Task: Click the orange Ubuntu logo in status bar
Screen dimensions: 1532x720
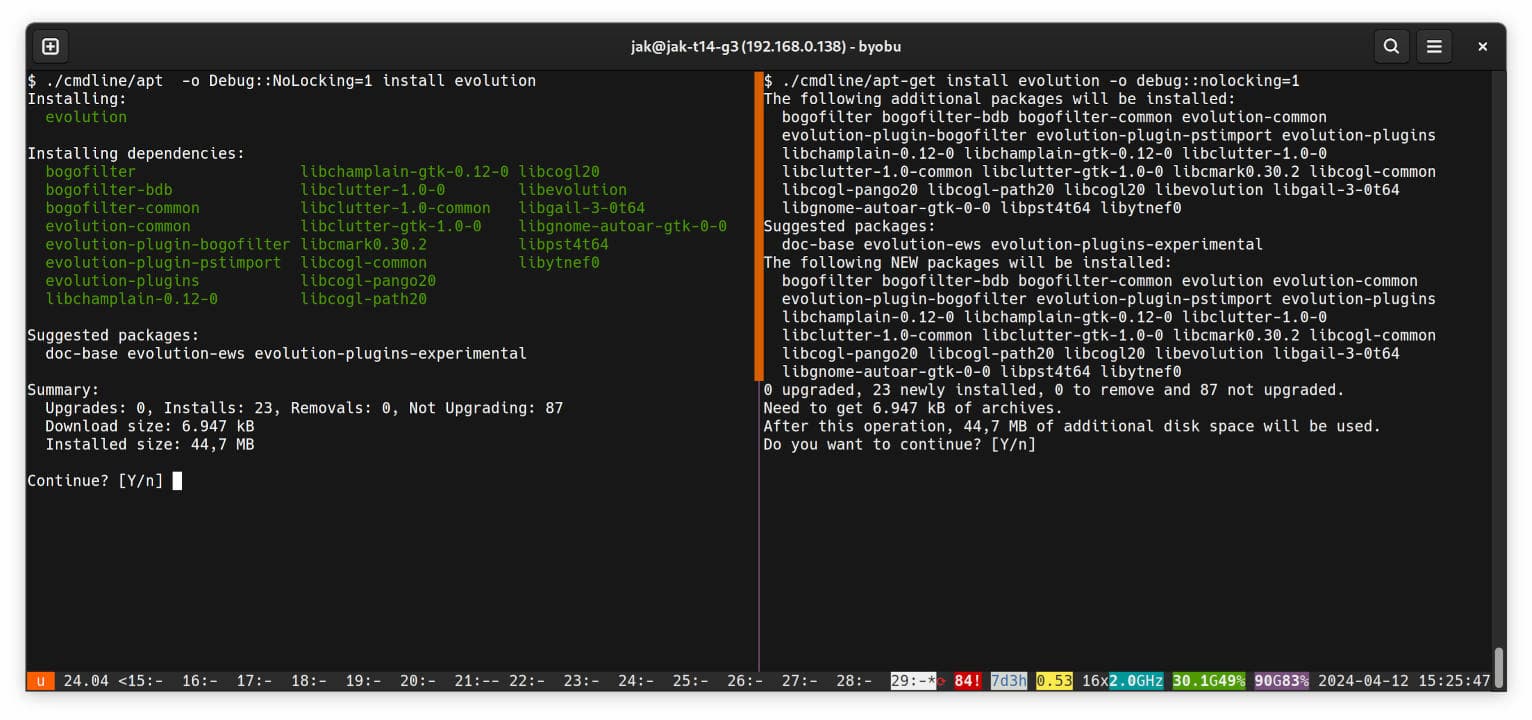Action: tap(40, 681)
